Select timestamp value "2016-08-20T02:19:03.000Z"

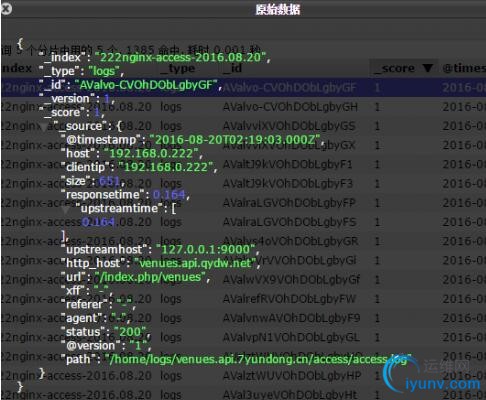pyautogui.click(x=235, y=140)
